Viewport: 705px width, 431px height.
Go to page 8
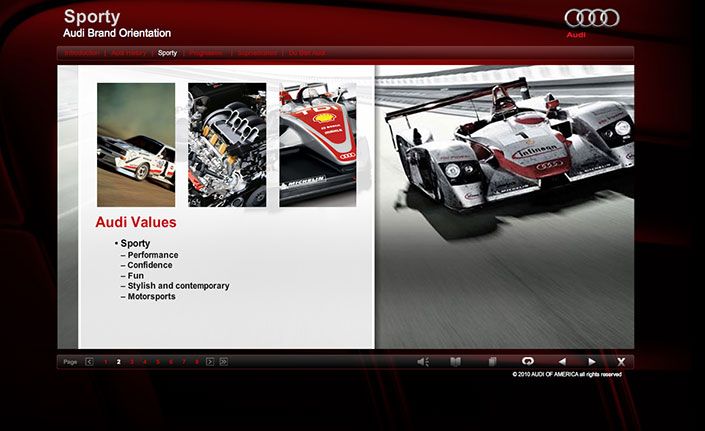[197, 362]
